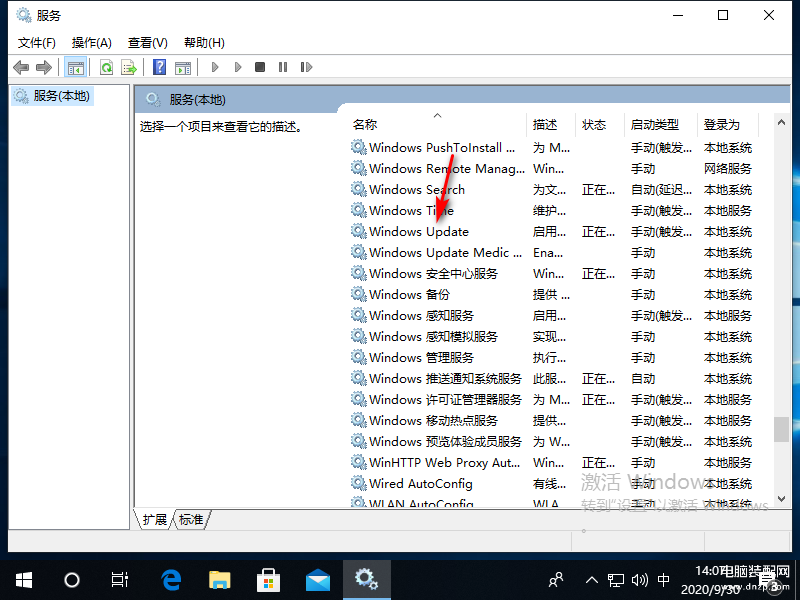This screenshot has height=600, width=800.
Task: Select the Wired AutoConfig service
Action: [554, 484]
